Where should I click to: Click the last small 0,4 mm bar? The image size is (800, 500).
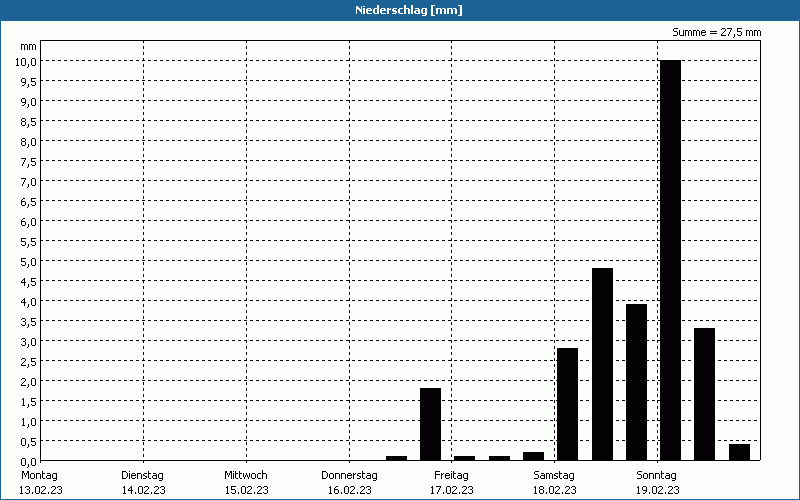[739, 452]
